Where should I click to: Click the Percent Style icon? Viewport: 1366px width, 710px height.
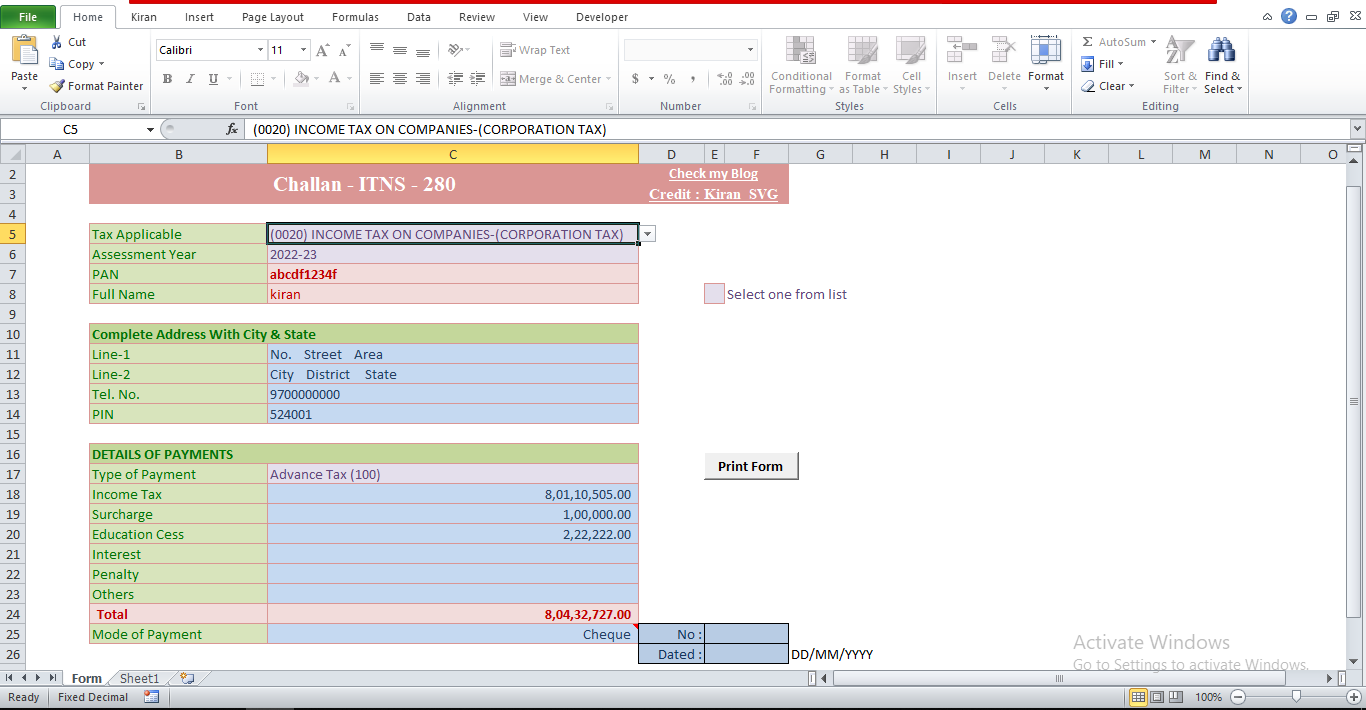[x=668, y=78]
